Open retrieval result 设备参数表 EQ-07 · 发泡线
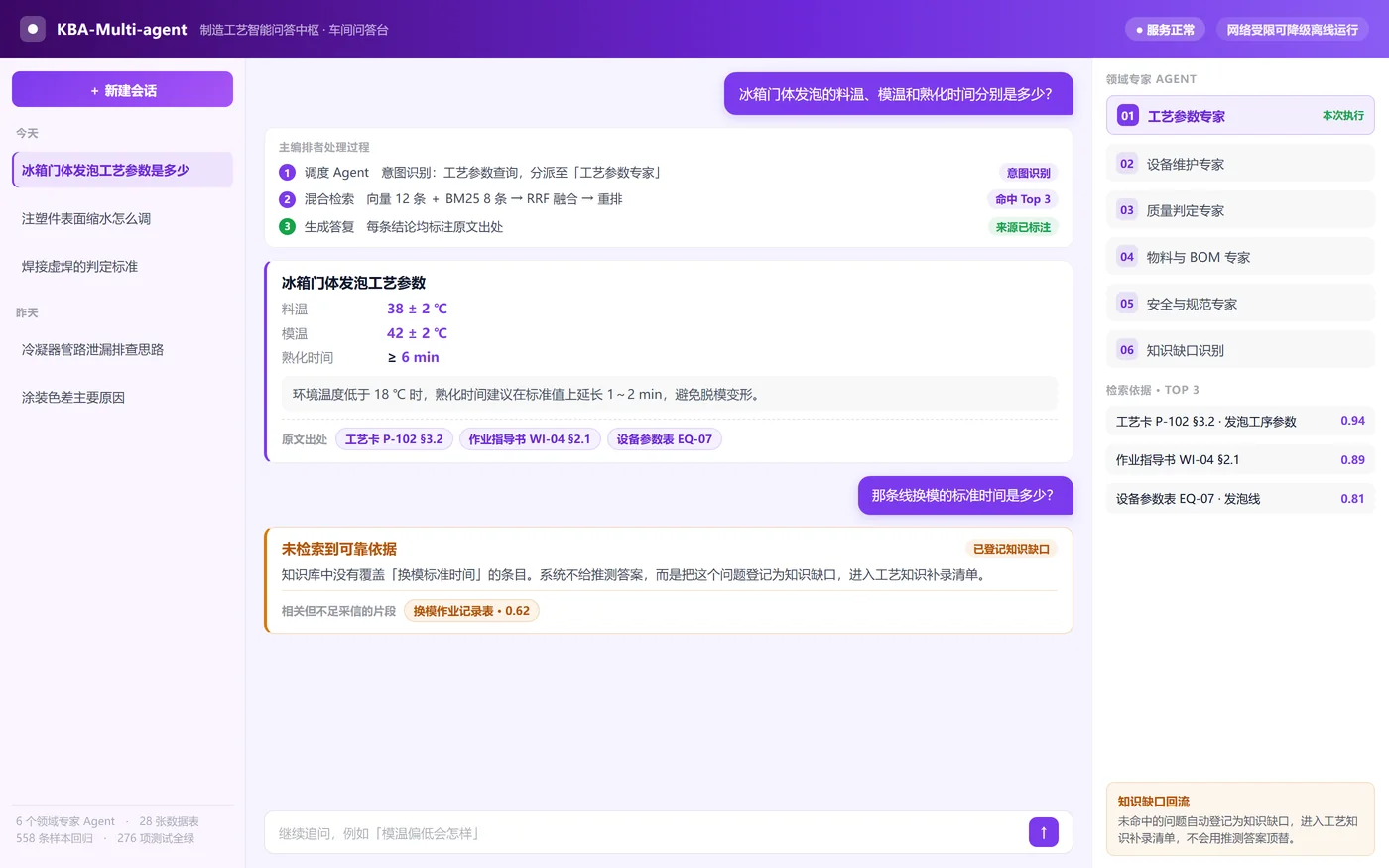The width and height of the screenshot is (1389, 868). point(1240,498)
